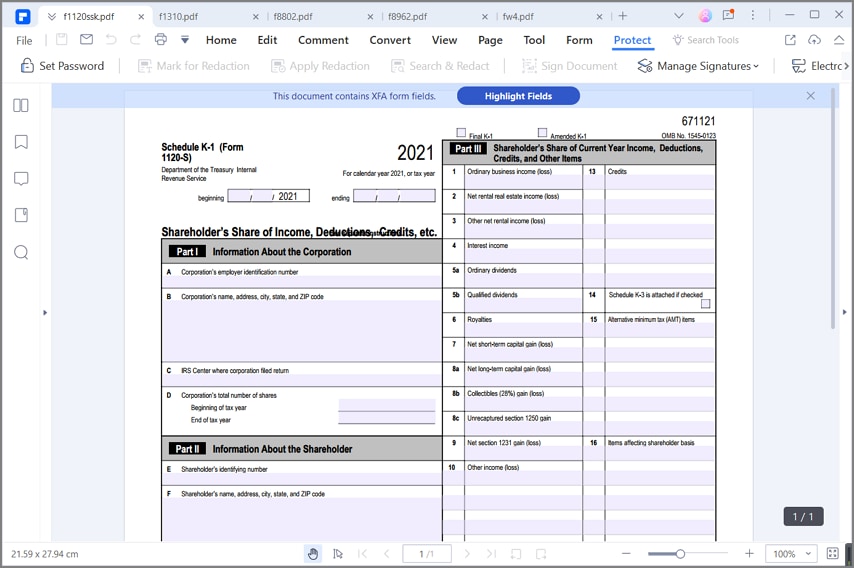Click the full screen mode icon

pos(833,553)
